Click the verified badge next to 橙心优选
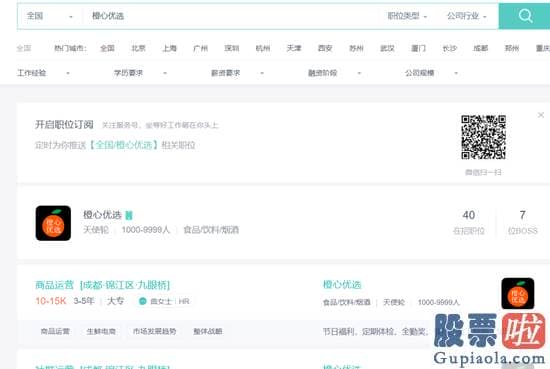550x369 pixels. (x=129, y=215)
